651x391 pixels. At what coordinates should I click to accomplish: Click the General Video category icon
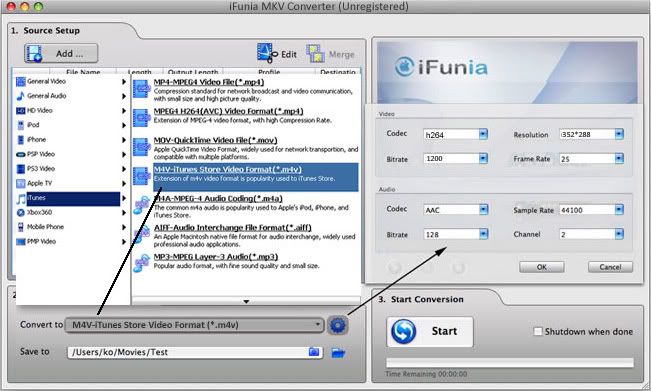(21, 81)
